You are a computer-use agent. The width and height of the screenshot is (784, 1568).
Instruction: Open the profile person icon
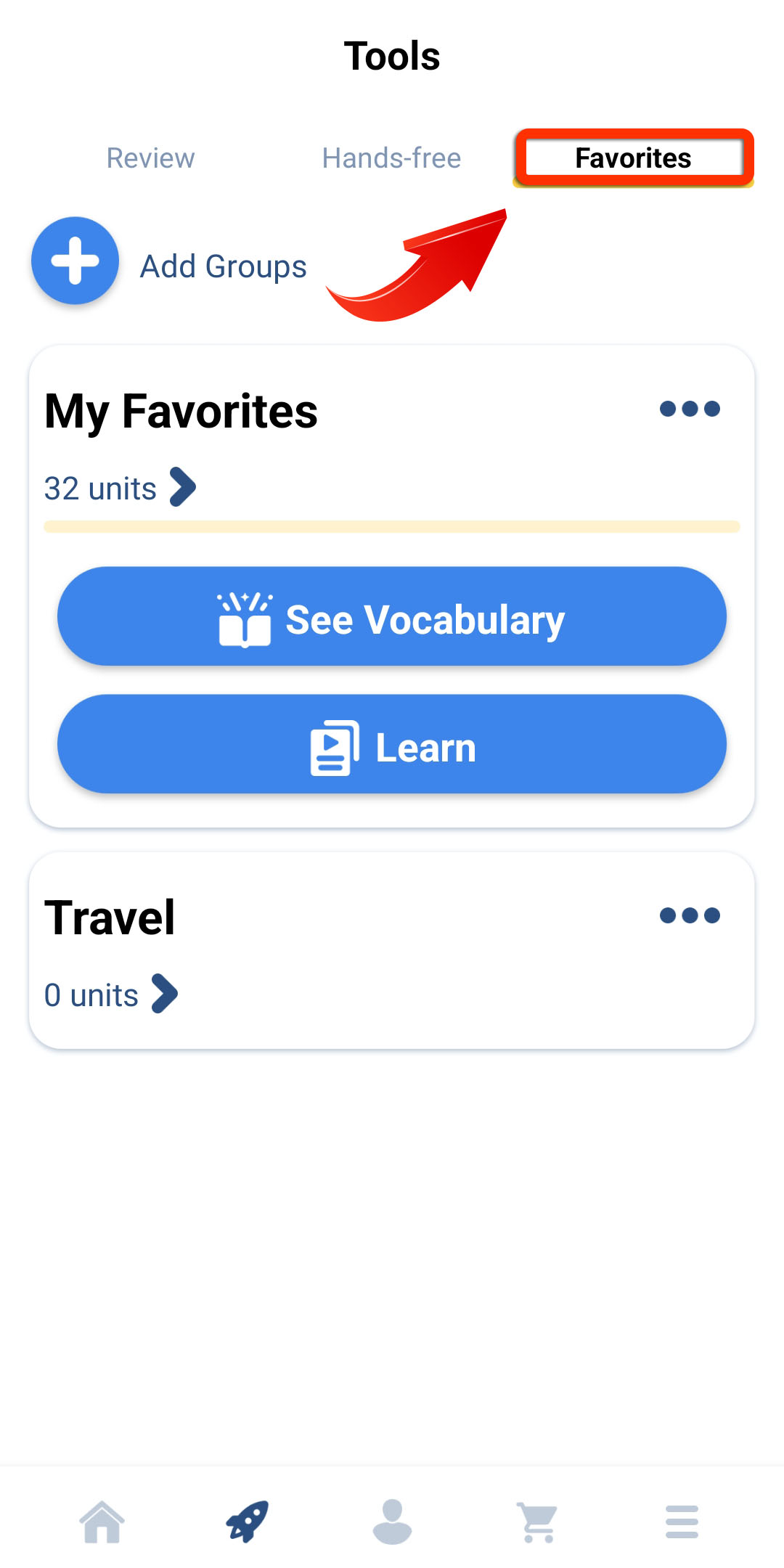click(392, 1522)
